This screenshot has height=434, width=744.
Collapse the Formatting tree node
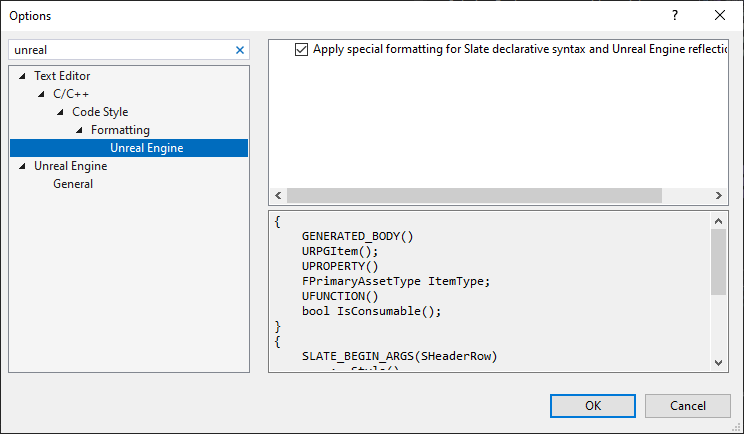[79, 130]
